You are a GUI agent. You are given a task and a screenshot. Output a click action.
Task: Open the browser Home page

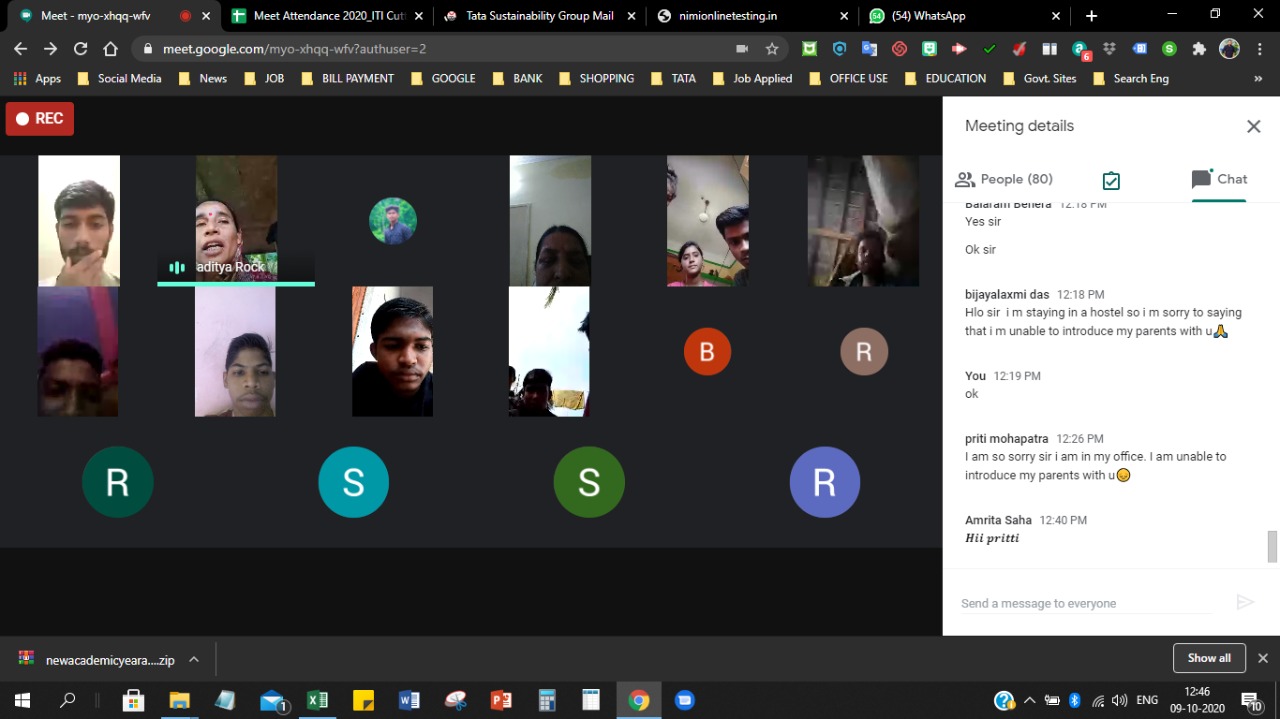tap(111, 48)
